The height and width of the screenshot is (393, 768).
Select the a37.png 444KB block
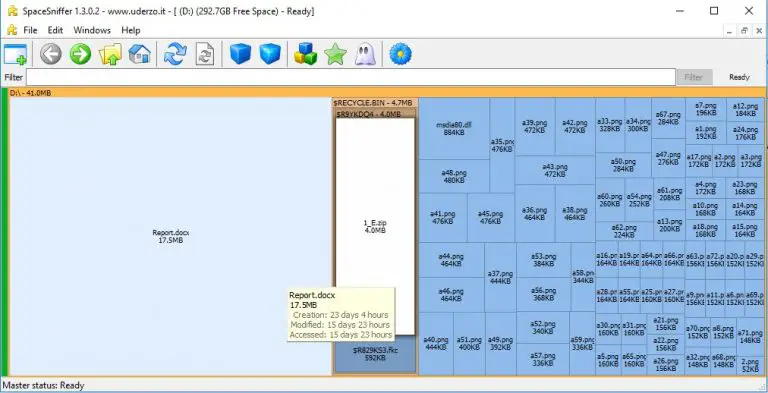(x=500, y=277)
